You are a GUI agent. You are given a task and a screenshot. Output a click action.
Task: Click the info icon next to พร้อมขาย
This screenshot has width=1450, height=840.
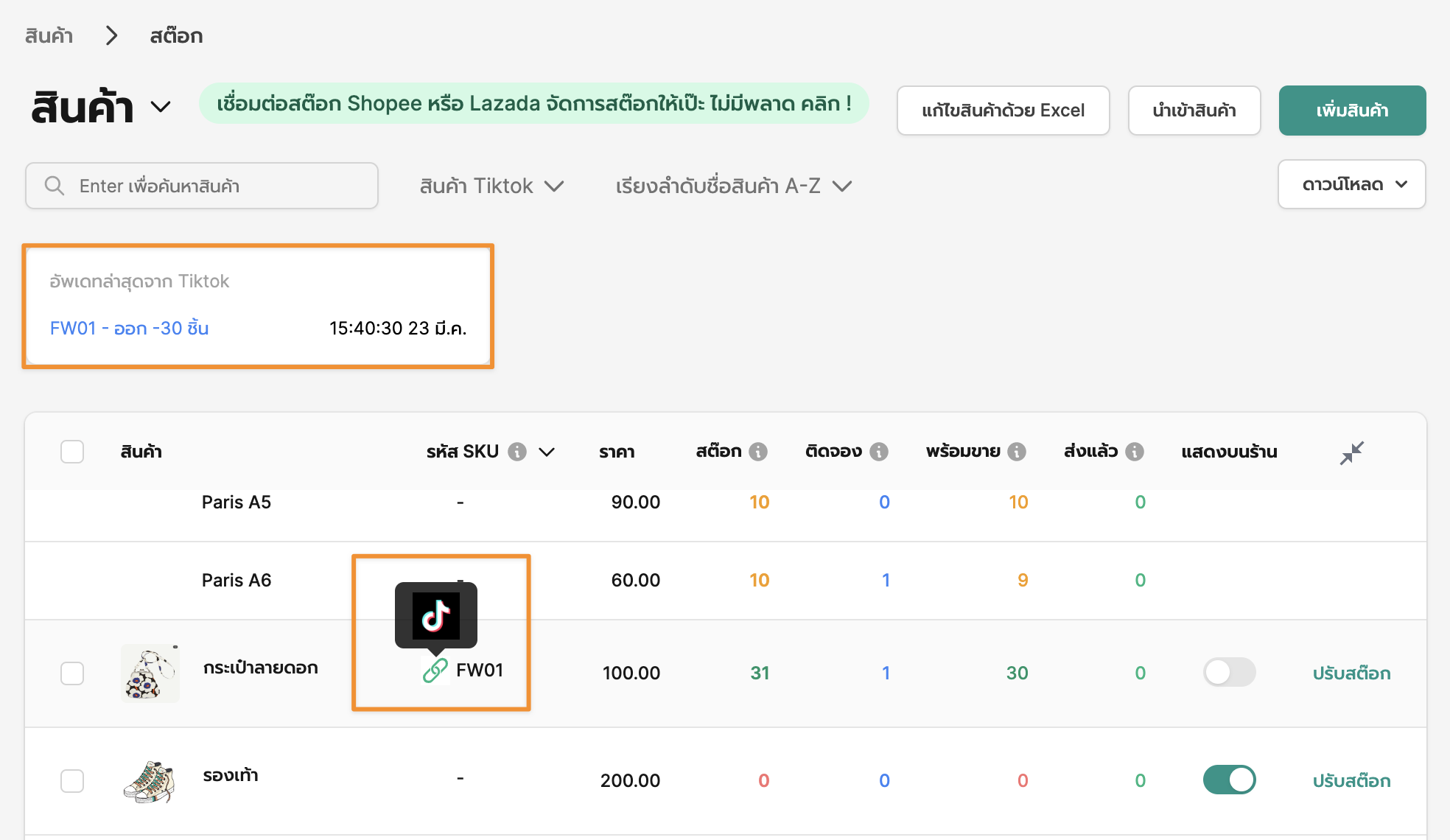pos(1017,452)
